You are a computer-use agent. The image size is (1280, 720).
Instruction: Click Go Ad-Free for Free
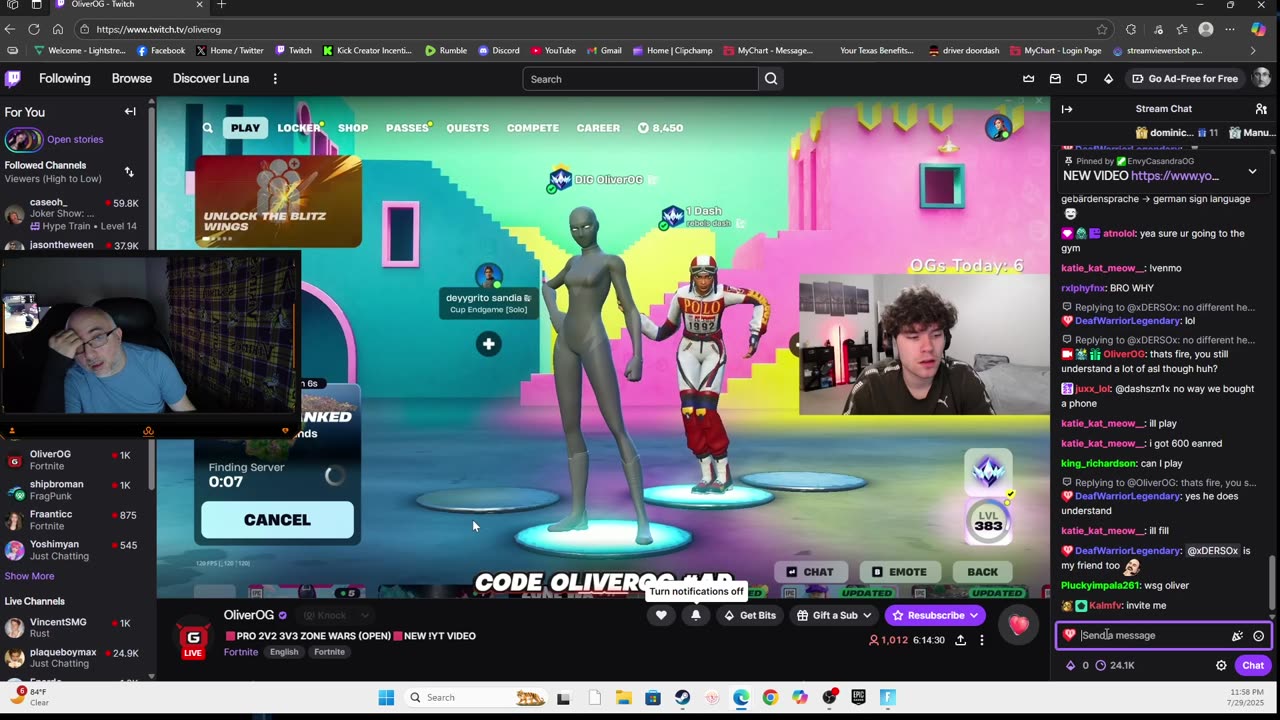1185,79
